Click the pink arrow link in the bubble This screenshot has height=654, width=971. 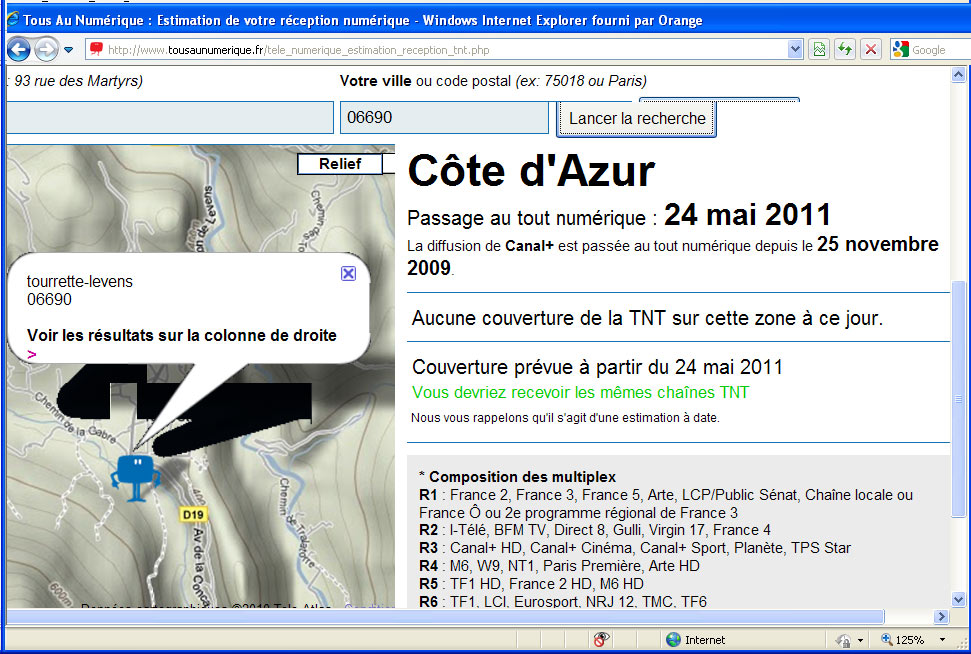click(x=32, y=354)
